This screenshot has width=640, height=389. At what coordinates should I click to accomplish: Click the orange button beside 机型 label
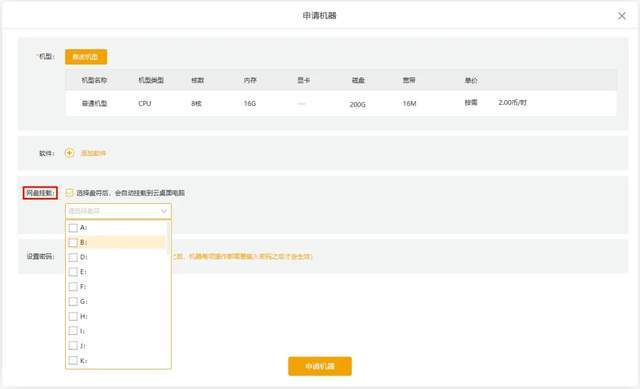(86, 57)
